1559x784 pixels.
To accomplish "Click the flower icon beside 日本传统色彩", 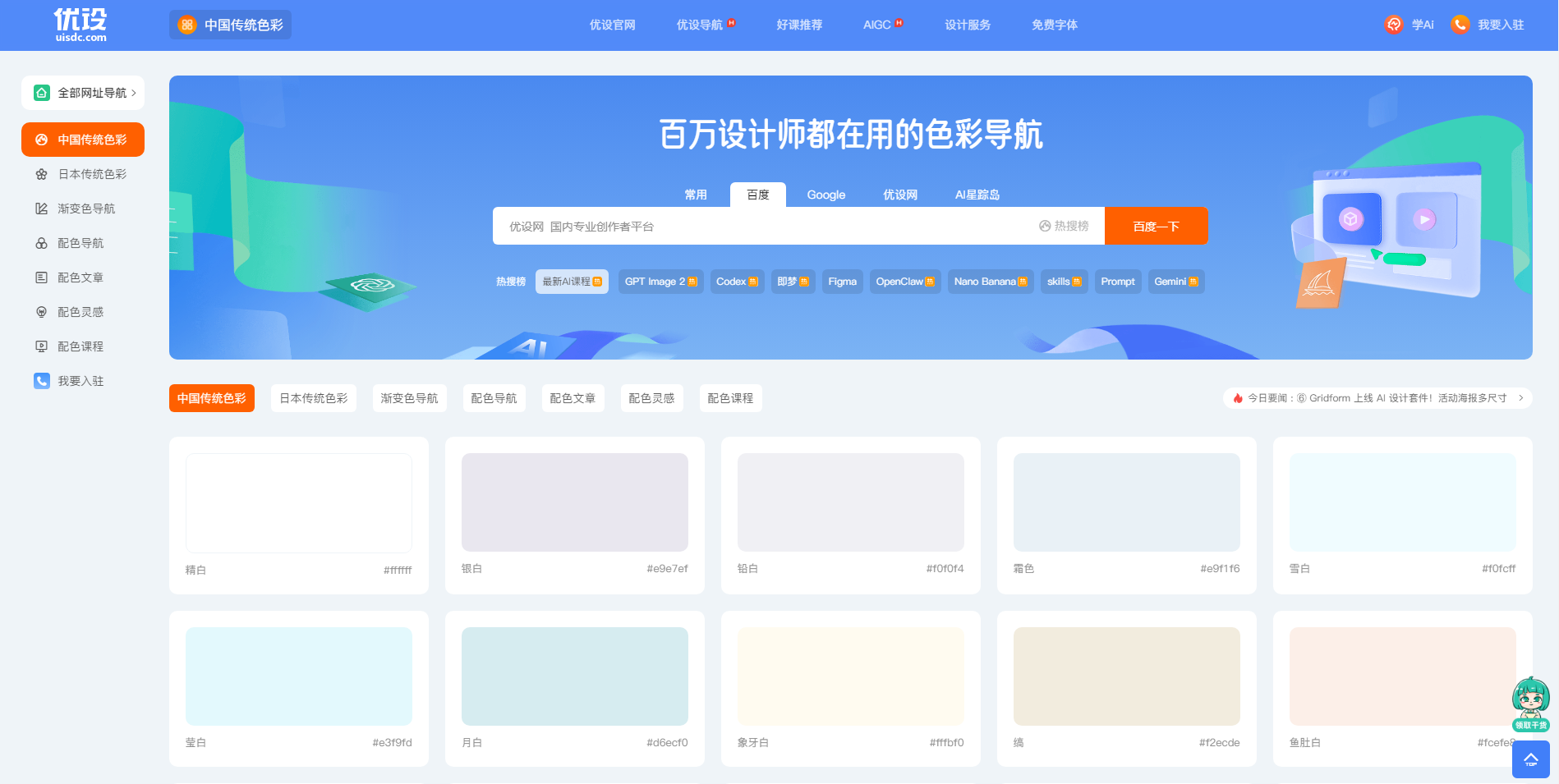I will coord(41,174).
